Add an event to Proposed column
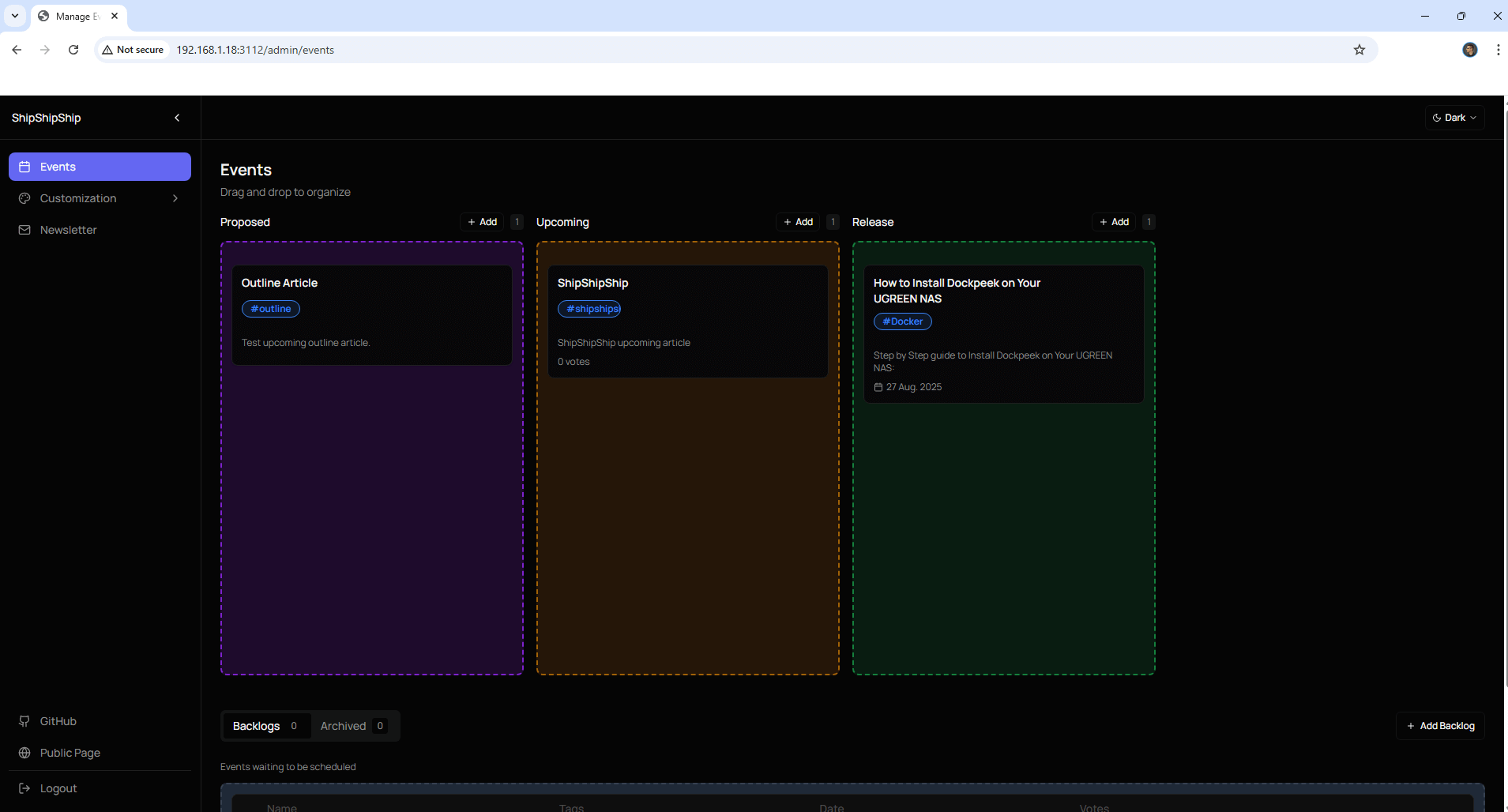This screenshot has width=1508, height=812. pos(482,222)
